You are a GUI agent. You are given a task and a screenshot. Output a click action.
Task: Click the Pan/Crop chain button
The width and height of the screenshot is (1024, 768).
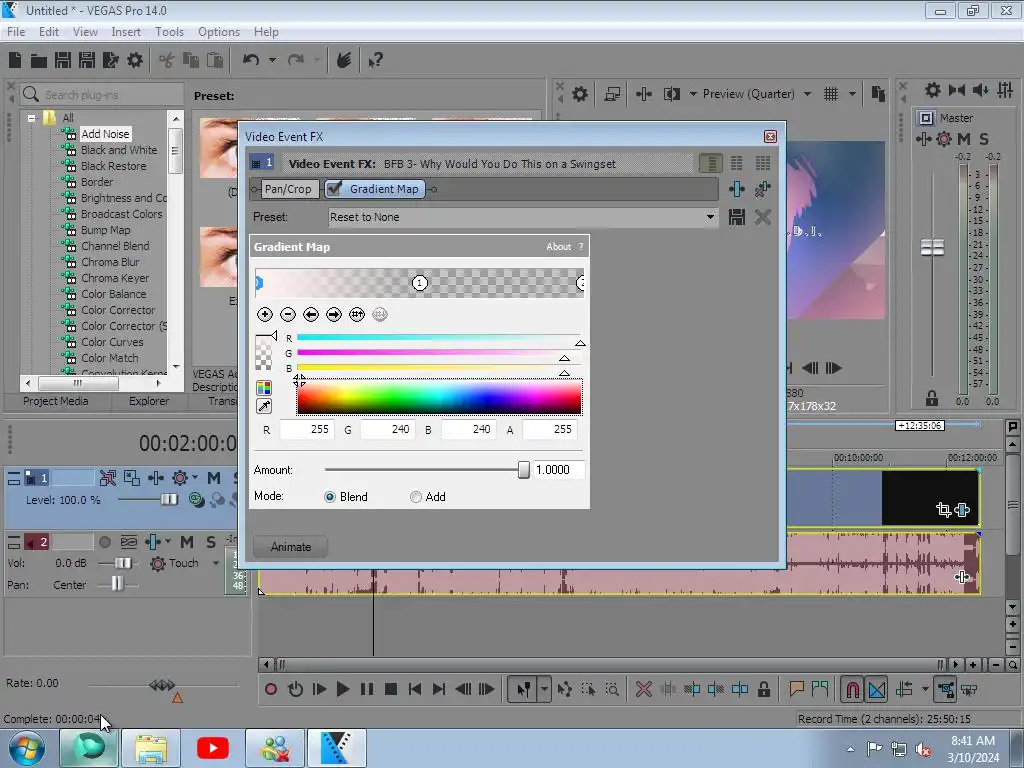pyautogui.click(x=288, y=189)
